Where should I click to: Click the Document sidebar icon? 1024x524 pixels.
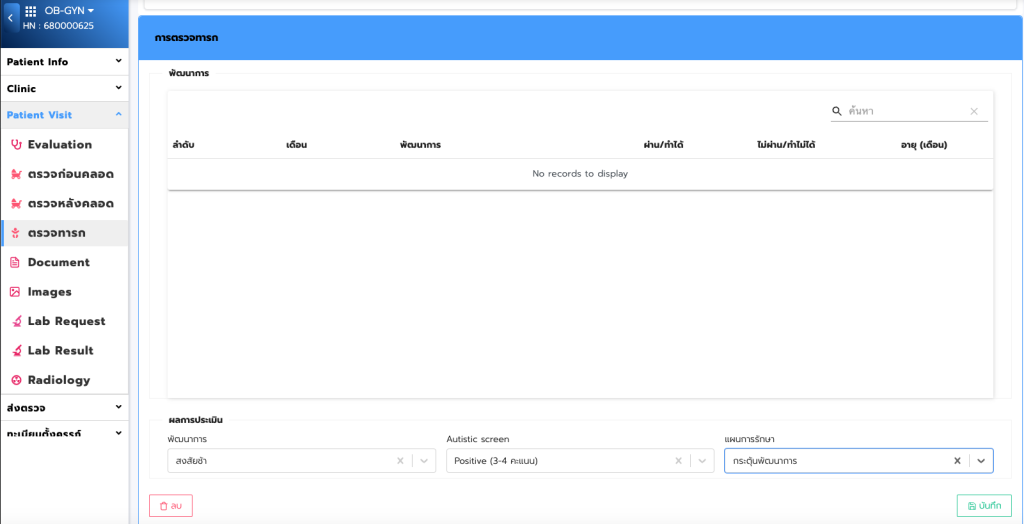(15, 263)
